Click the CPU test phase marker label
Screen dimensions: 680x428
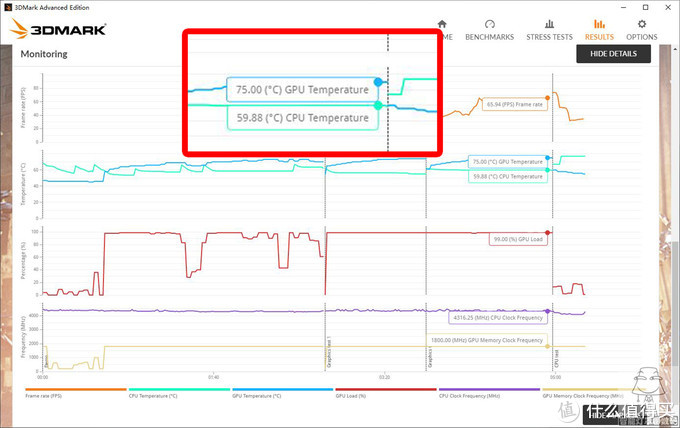coord(557,359)
